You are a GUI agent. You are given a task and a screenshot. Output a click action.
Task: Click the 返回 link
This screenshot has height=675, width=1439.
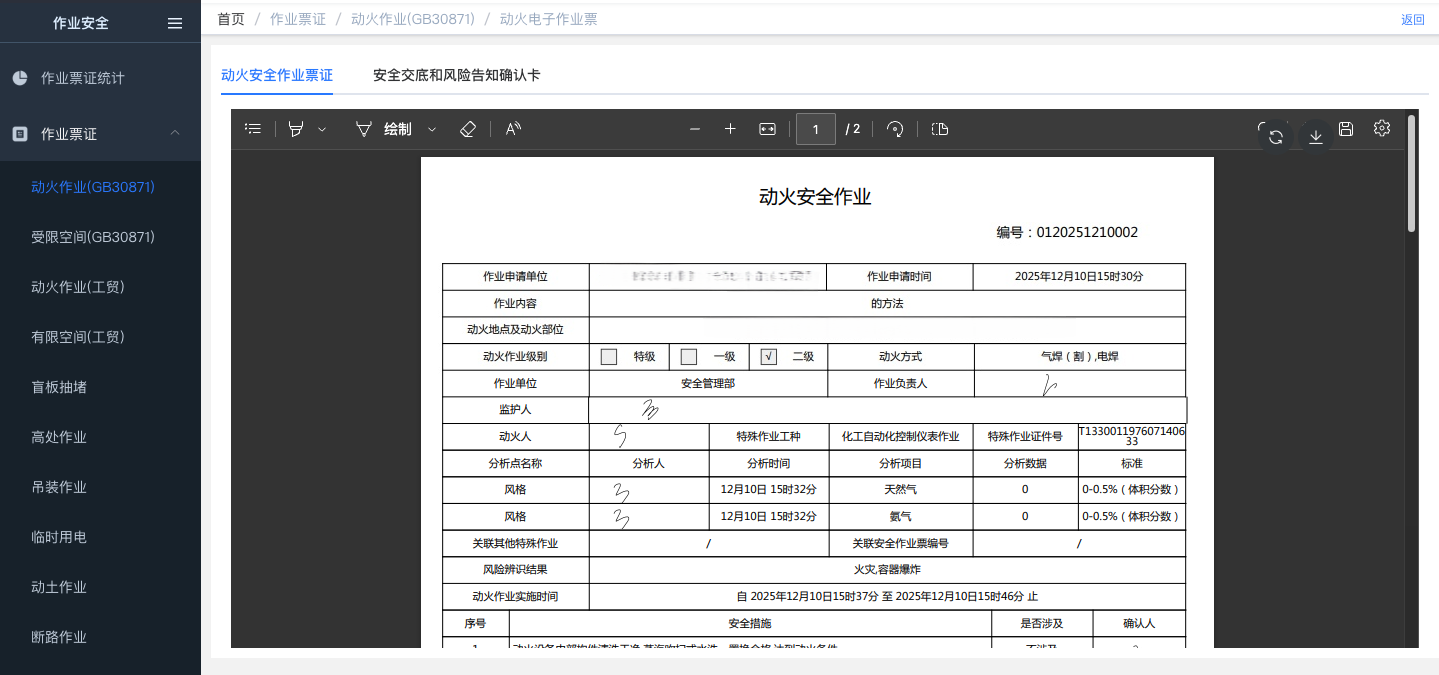(x=1412, y=19)
